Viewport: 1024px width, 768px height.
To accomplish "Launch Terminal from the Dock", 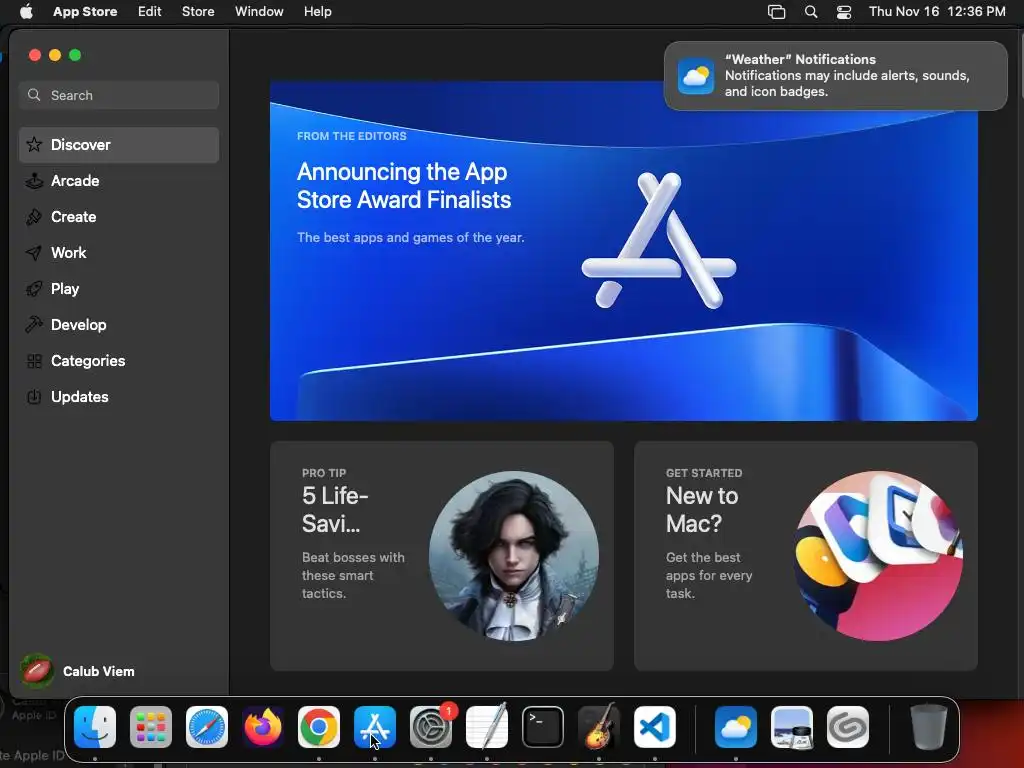I will click(x=543, y=727).
